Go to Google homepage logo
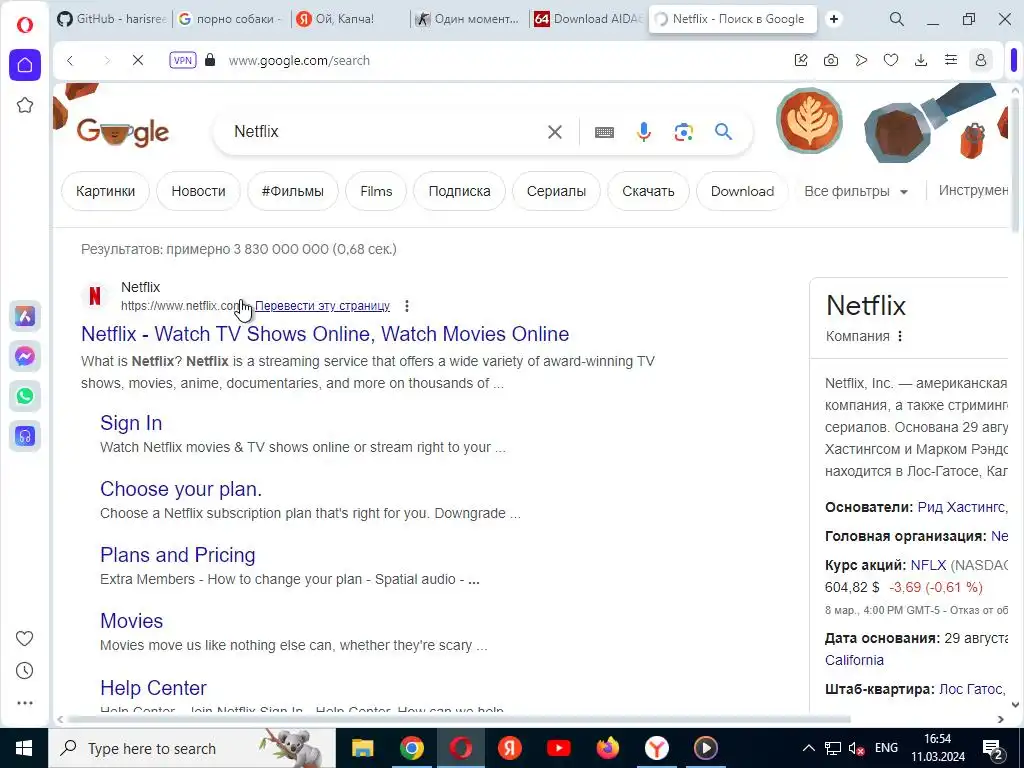 click(122, 132)
